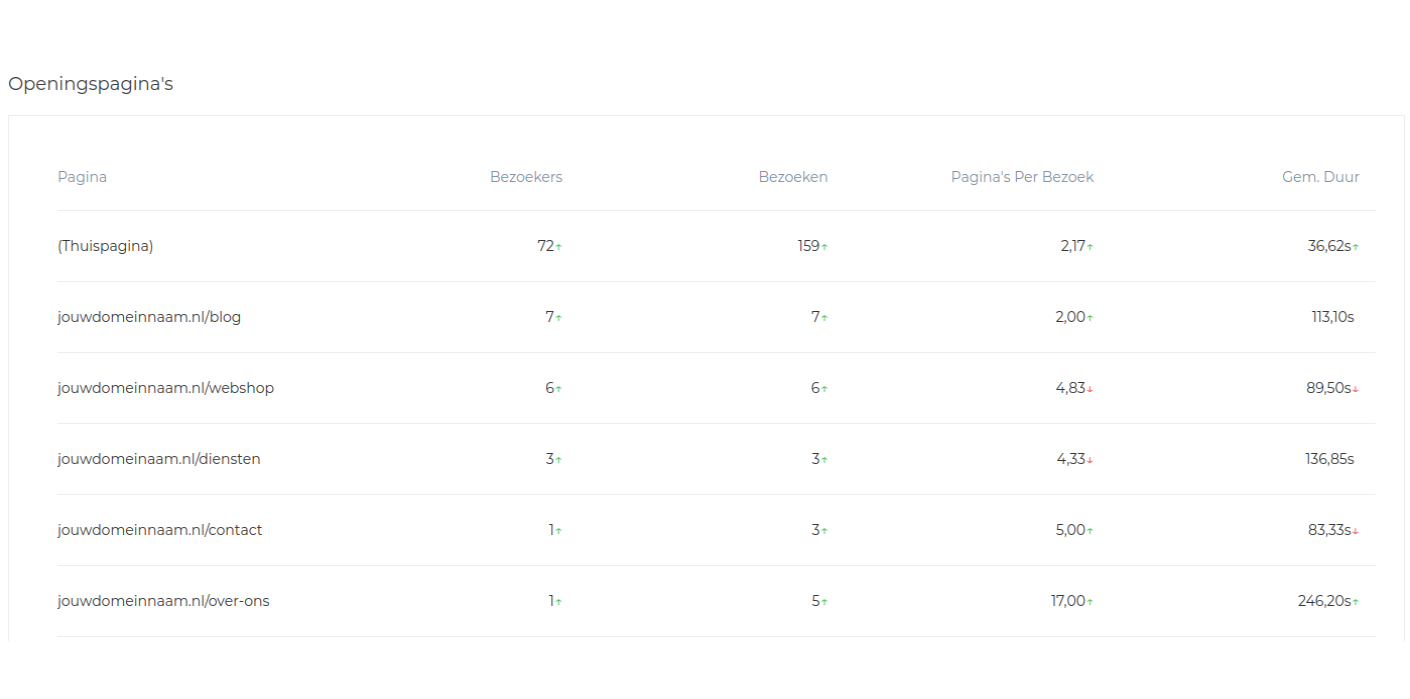1410x699 pixels.
Task: Click red down arrow beside 4,83 pages
Action: click(x=1090, y=389)
